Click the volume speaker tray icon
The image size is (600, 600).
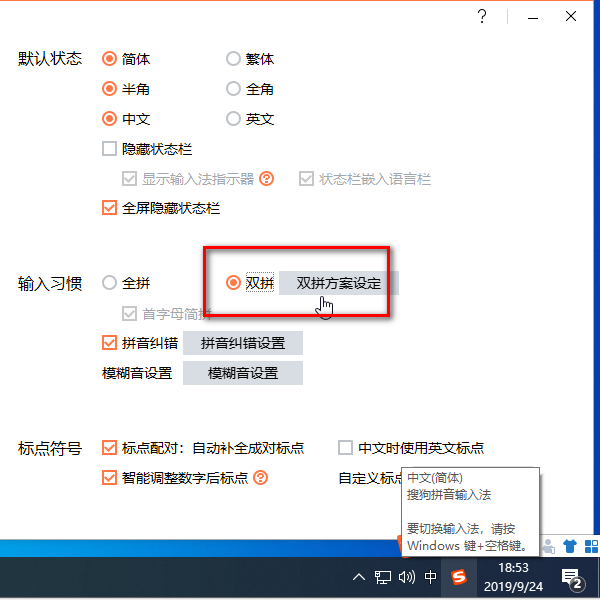(x=406, y=577)
